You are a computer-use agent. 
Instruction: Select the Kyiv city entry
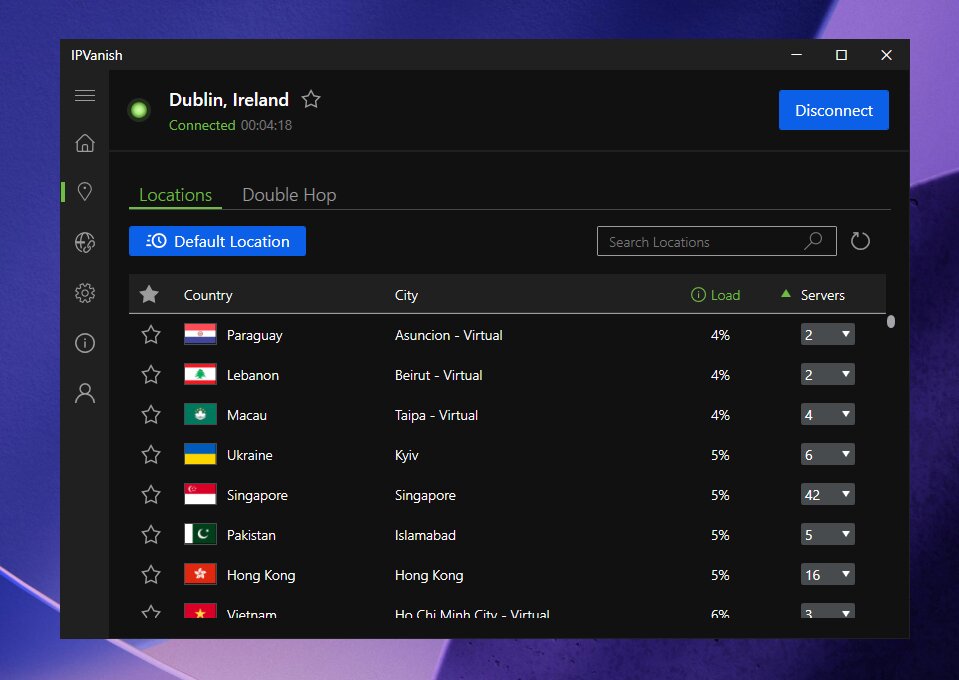(x=407, y=455)
